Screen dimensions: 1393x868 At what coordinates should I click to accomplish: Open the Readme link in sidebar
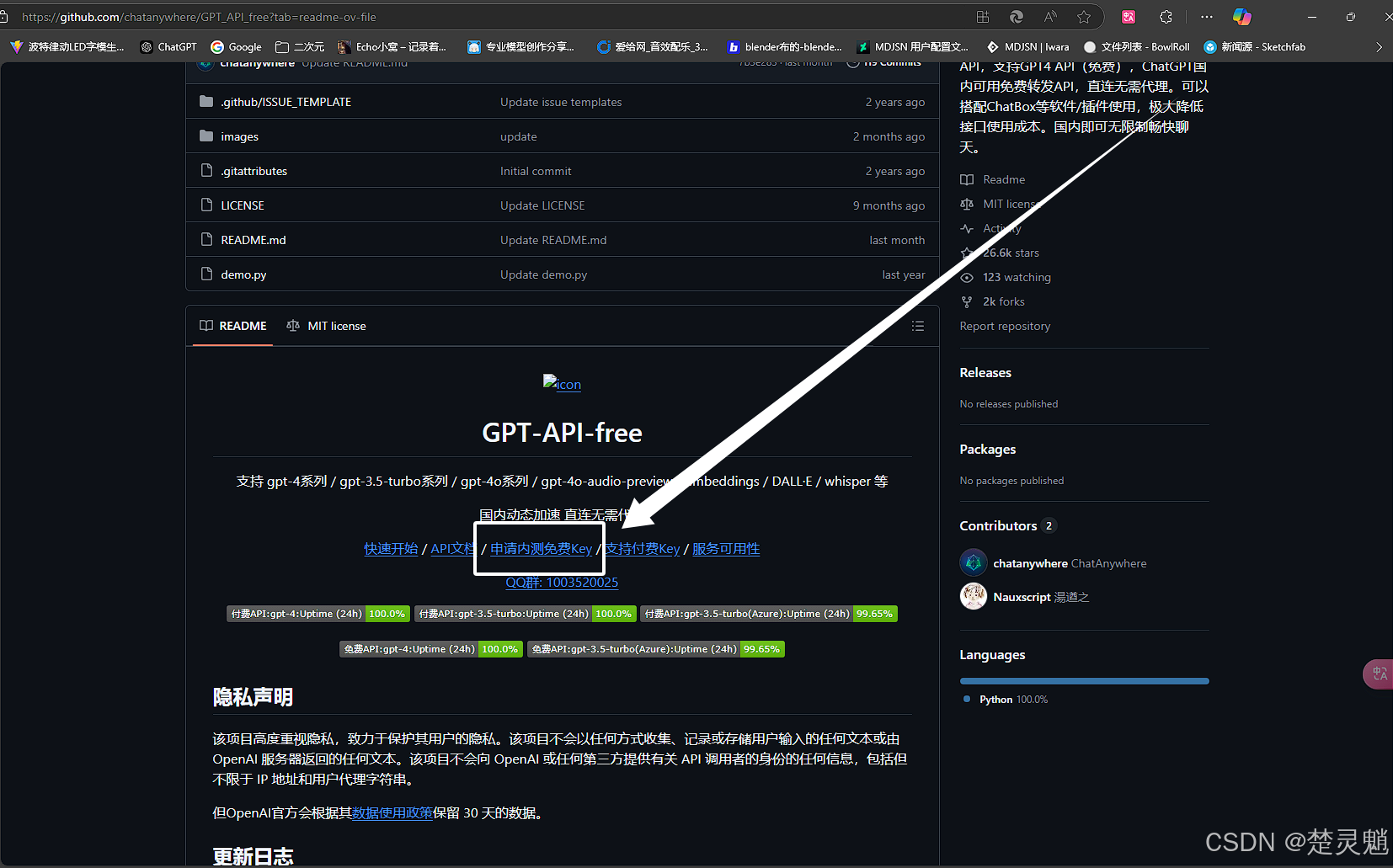[993, 179]
